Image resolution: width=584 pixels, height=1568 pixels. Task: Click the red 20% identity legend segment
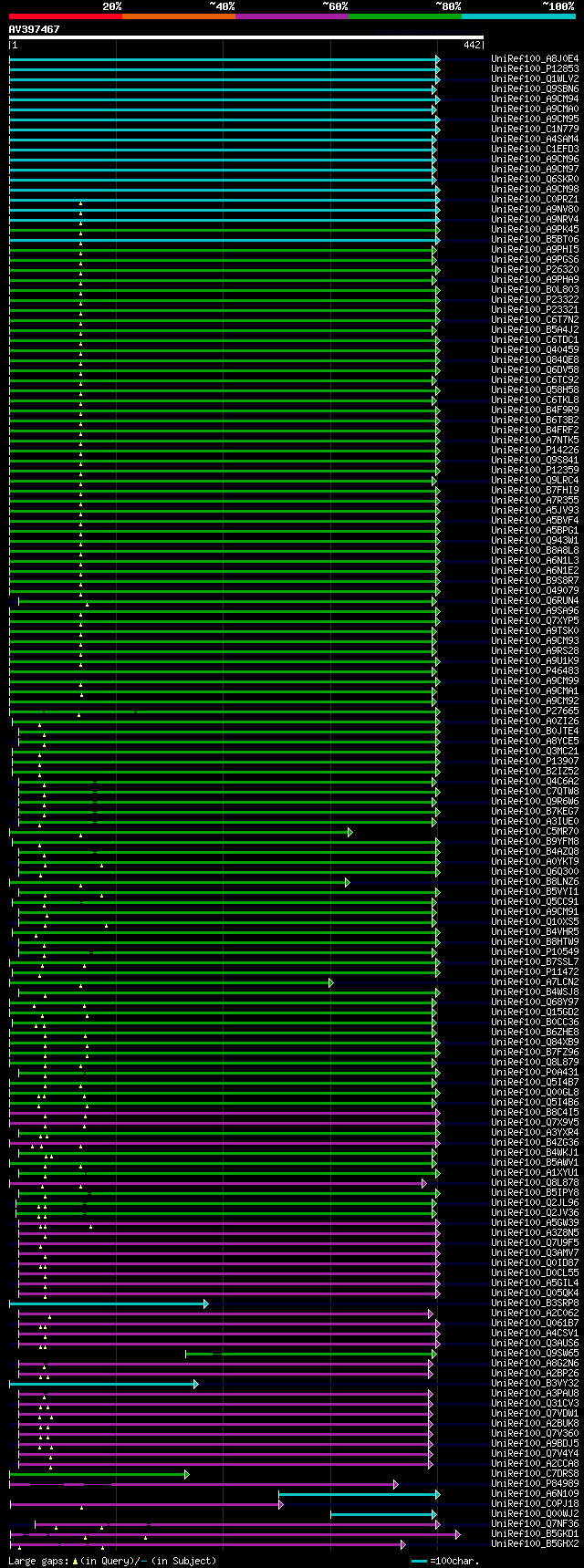tap(66, 16)
